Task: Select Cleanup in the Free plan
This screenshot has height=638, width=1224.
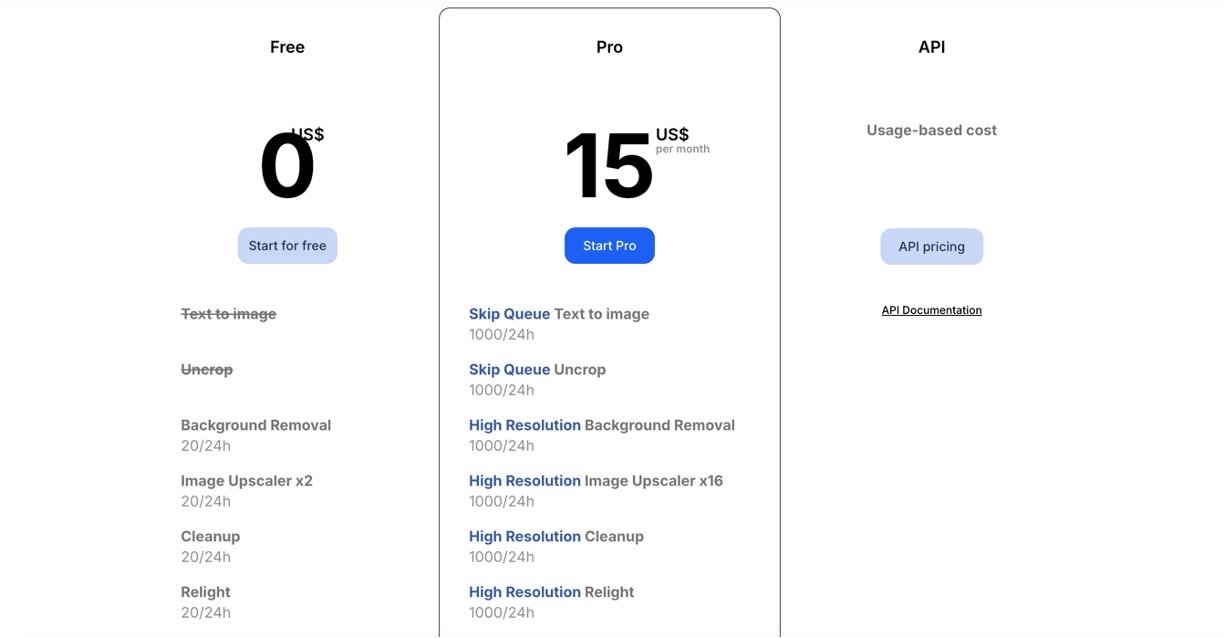Action: pos(210,537)
